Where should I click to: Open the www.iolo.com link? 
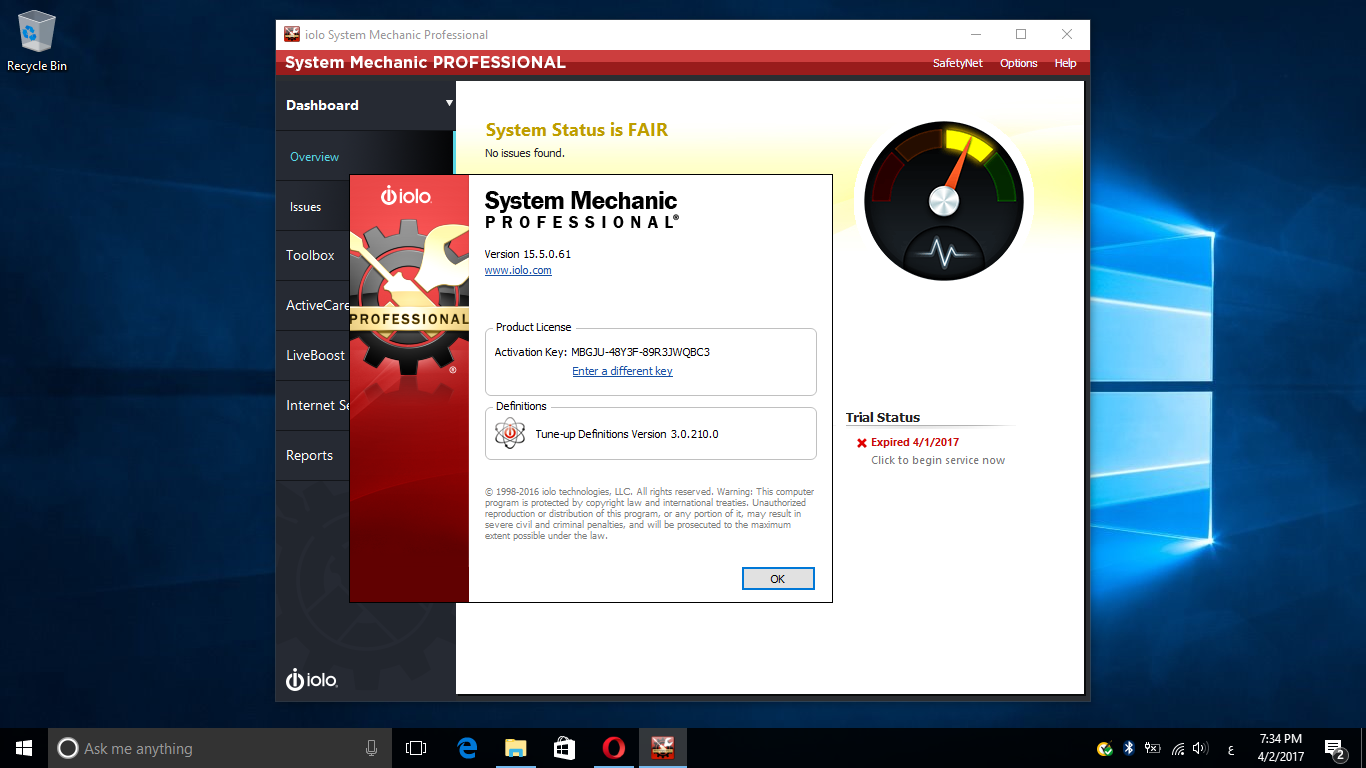[518, 270]
